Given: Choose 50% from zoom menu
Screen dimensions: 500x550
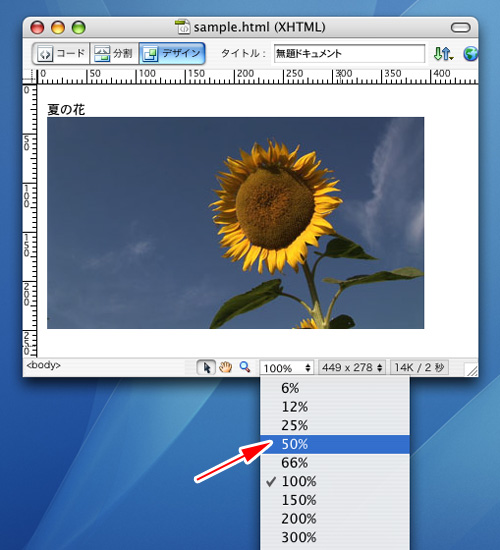Looking at the screenshot, I should (x=335, y=444).
